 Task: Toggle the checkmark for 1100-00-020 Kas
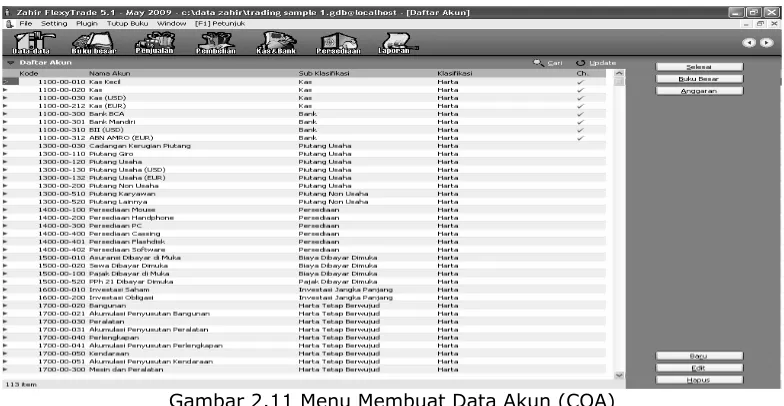580,90
